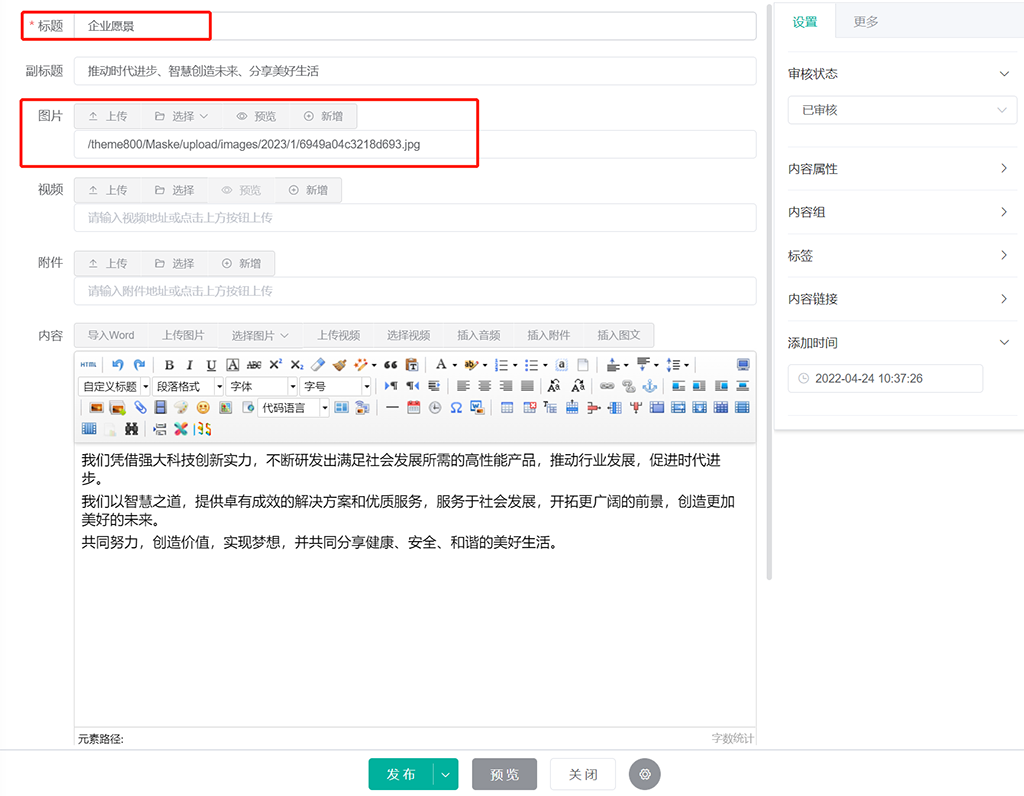
Task: Select the 设置 tab
Action: pos(805,21)
